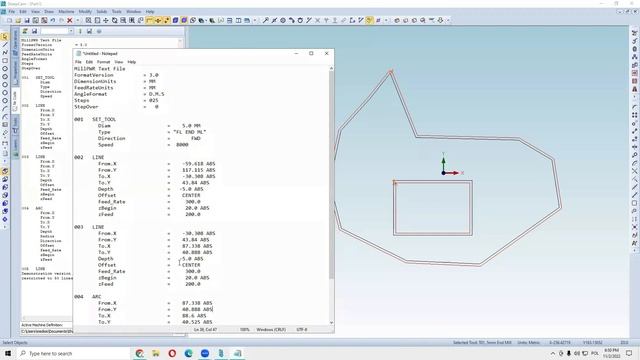Screen dimensions: 640x360
Task: Select the Line drawing tool in left toolbar
Action: (5, 44)
